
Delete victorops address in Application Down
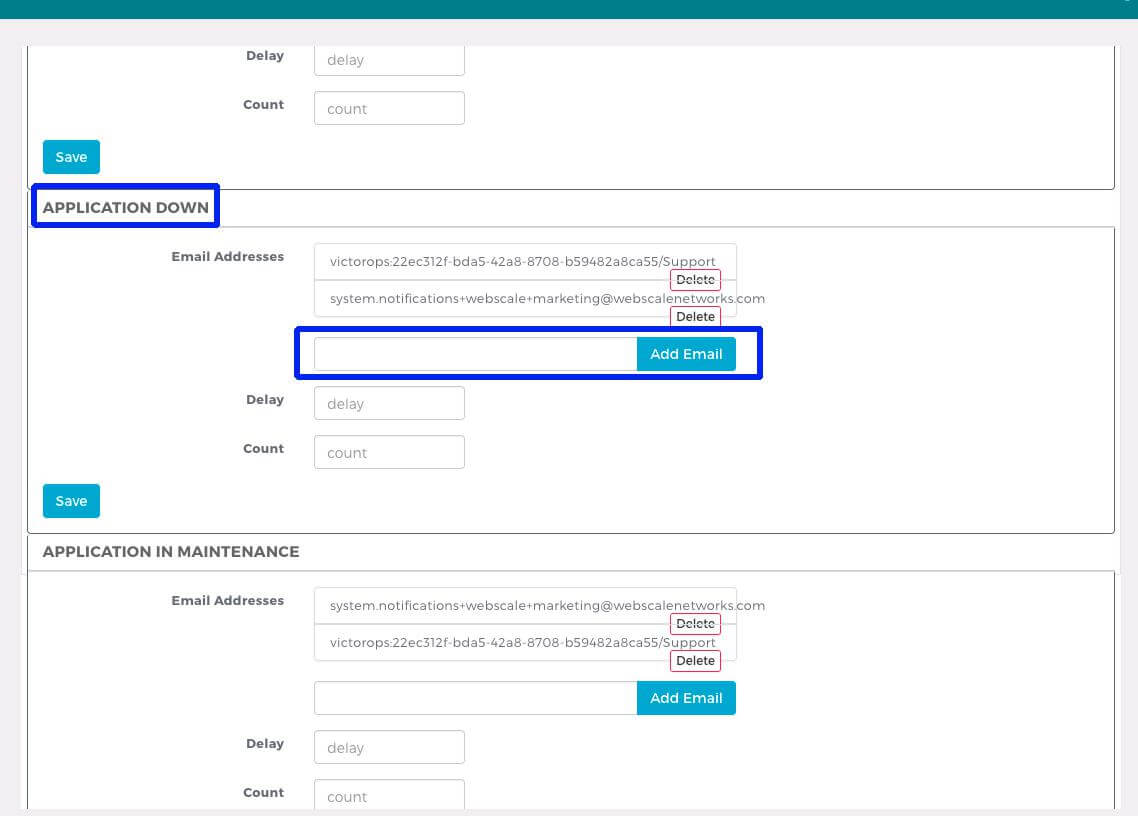(x=695, y=280)
